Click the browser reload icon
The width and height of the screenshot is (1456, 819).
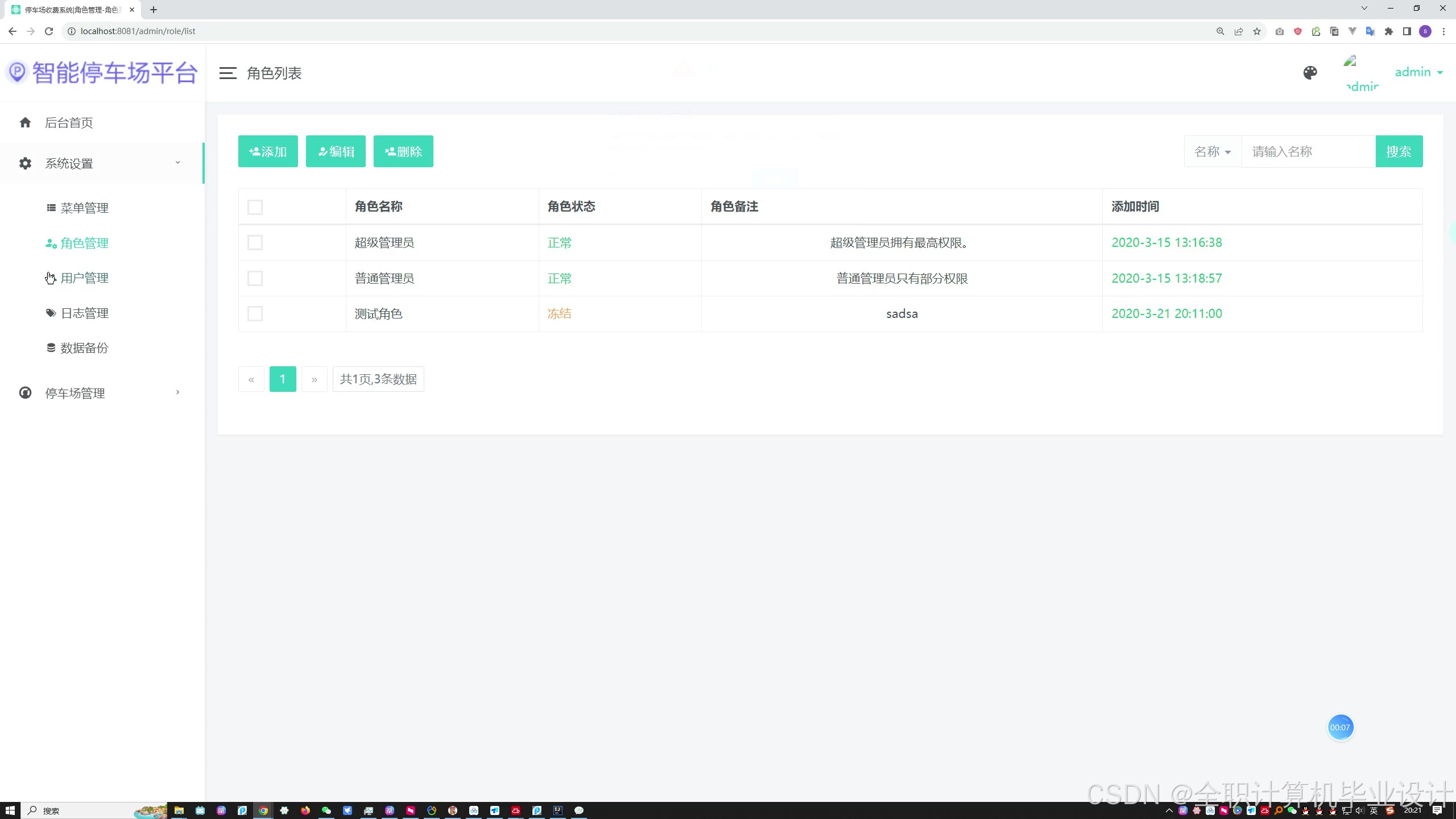coord(49,31)
